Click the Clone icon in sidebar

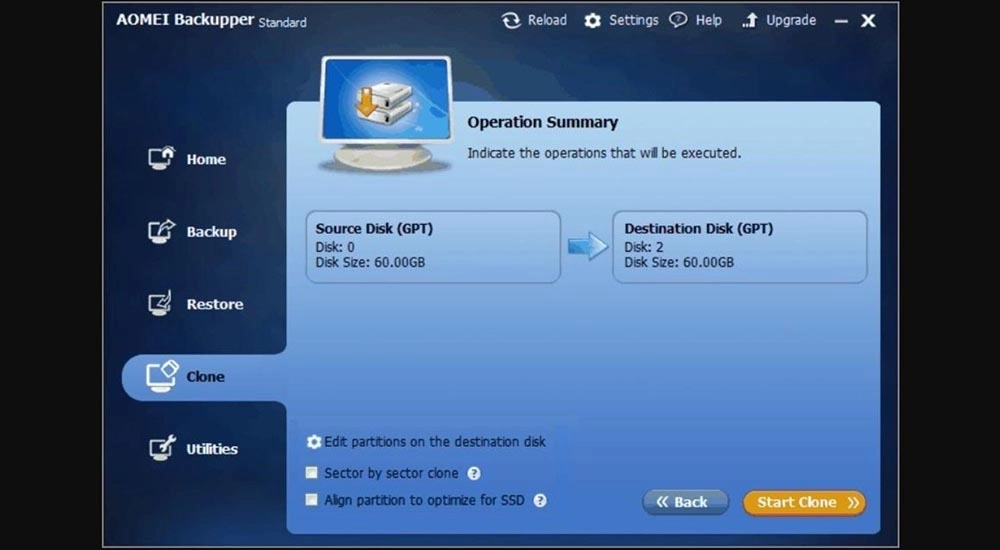click(x=162, y=376)
